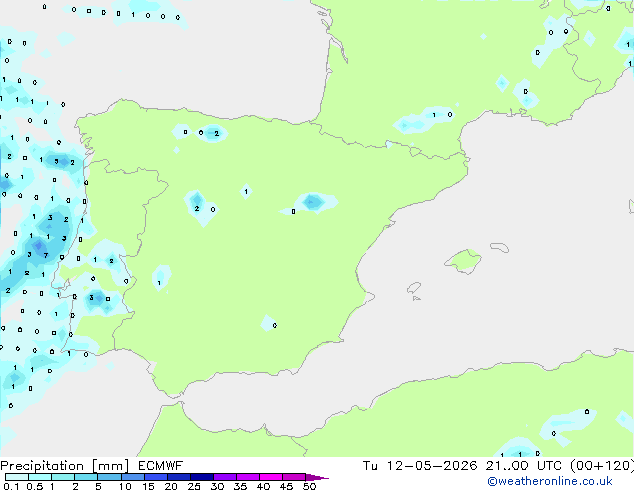This screenshot has width=634, height=490.
Task: Click the '40' legend scale label
Action: coord(263,486)
